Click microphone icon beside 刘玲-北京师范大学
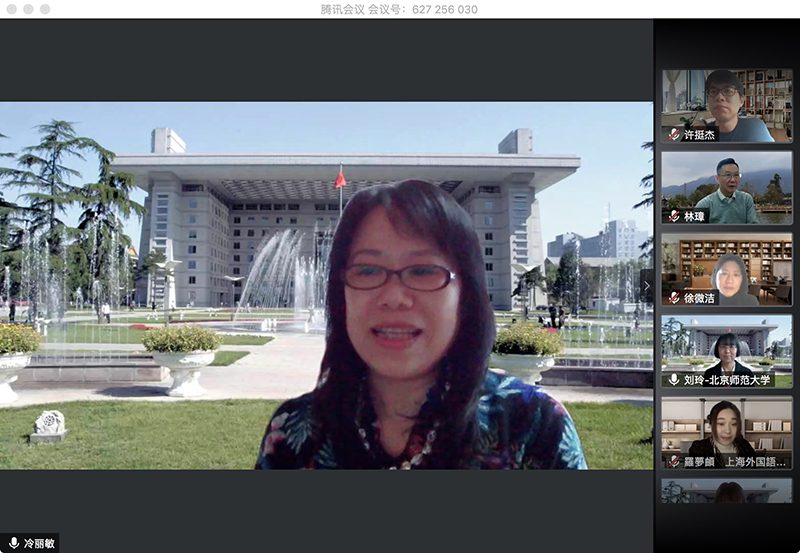The width and height of the screenshot is (800, 553). coord(674,380)
